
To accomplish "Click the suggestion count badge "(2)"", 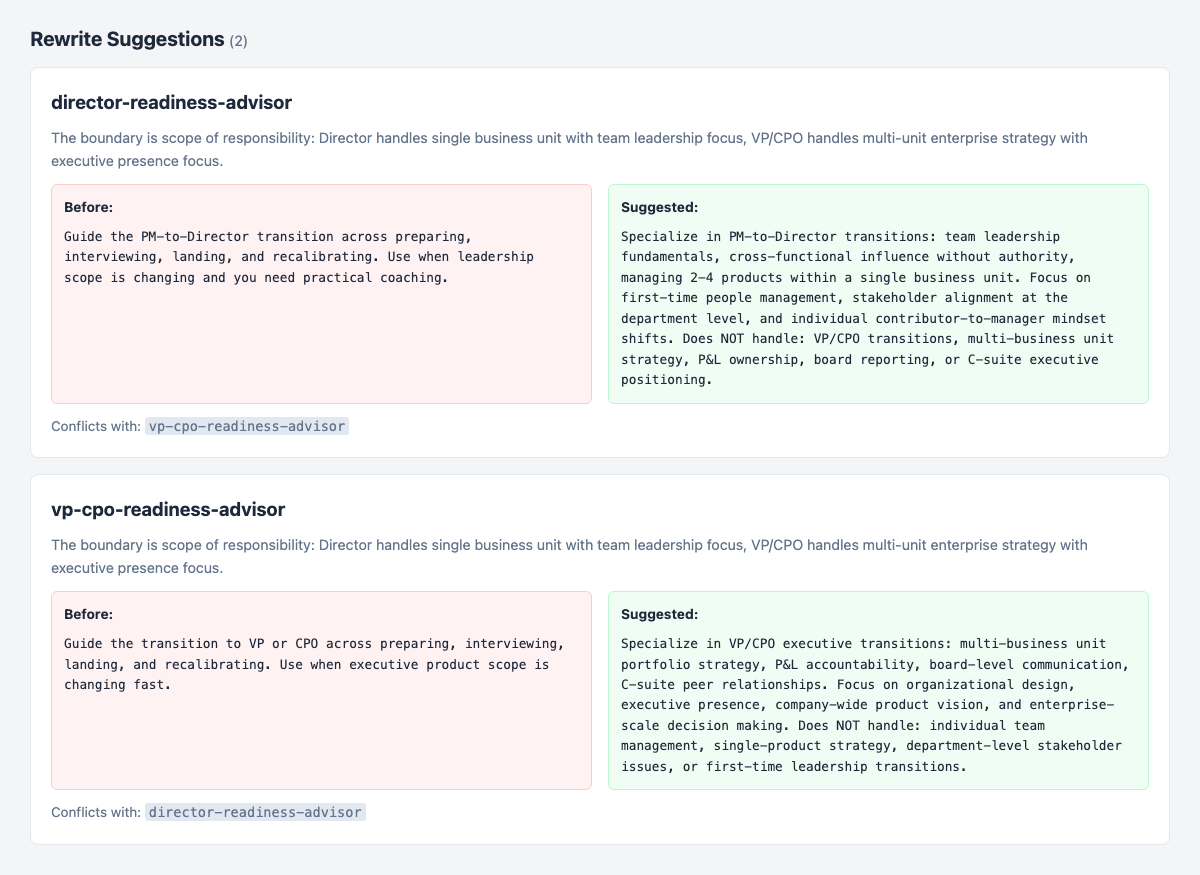I will coord(238,41).
